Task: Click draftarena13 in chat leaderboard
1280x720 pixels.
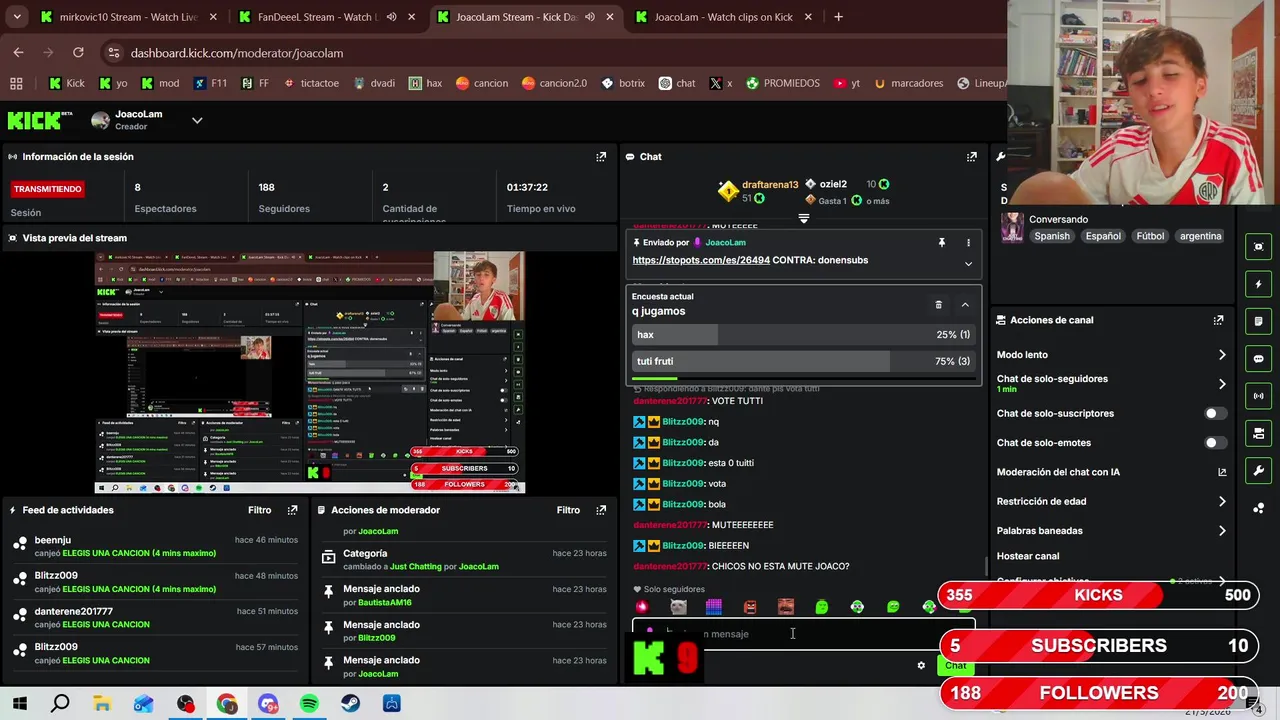Action: [769, 185]
